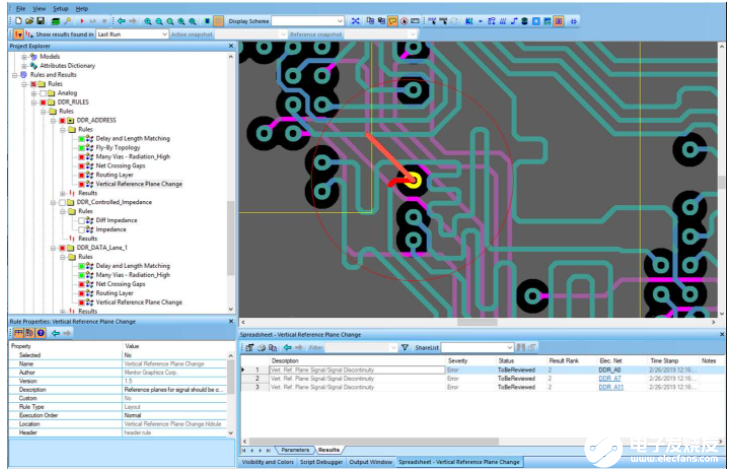Toggle the Impedance rule checkbox
Screen dimensions: 729x474
pyautogui.click(x=81, y=230)
